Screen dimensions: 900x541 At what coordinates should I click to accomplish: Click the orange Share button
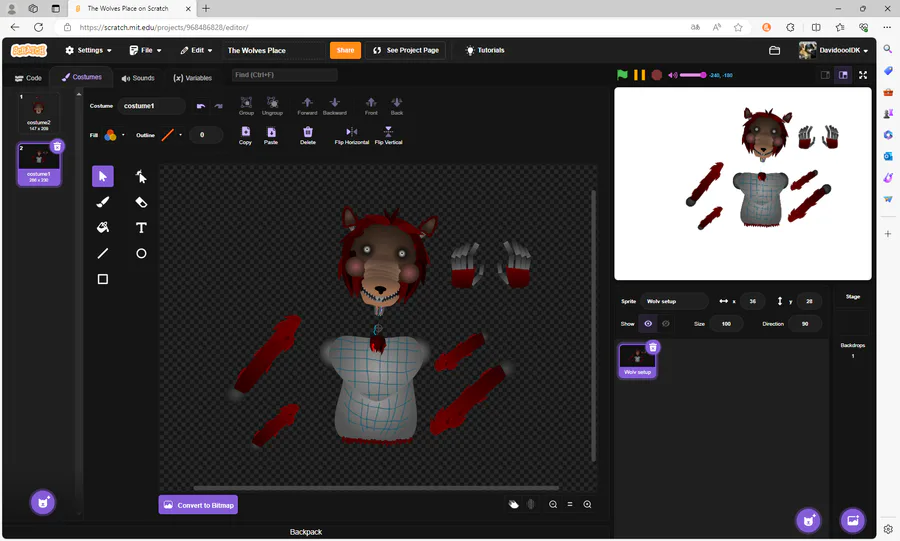point(346,50)
